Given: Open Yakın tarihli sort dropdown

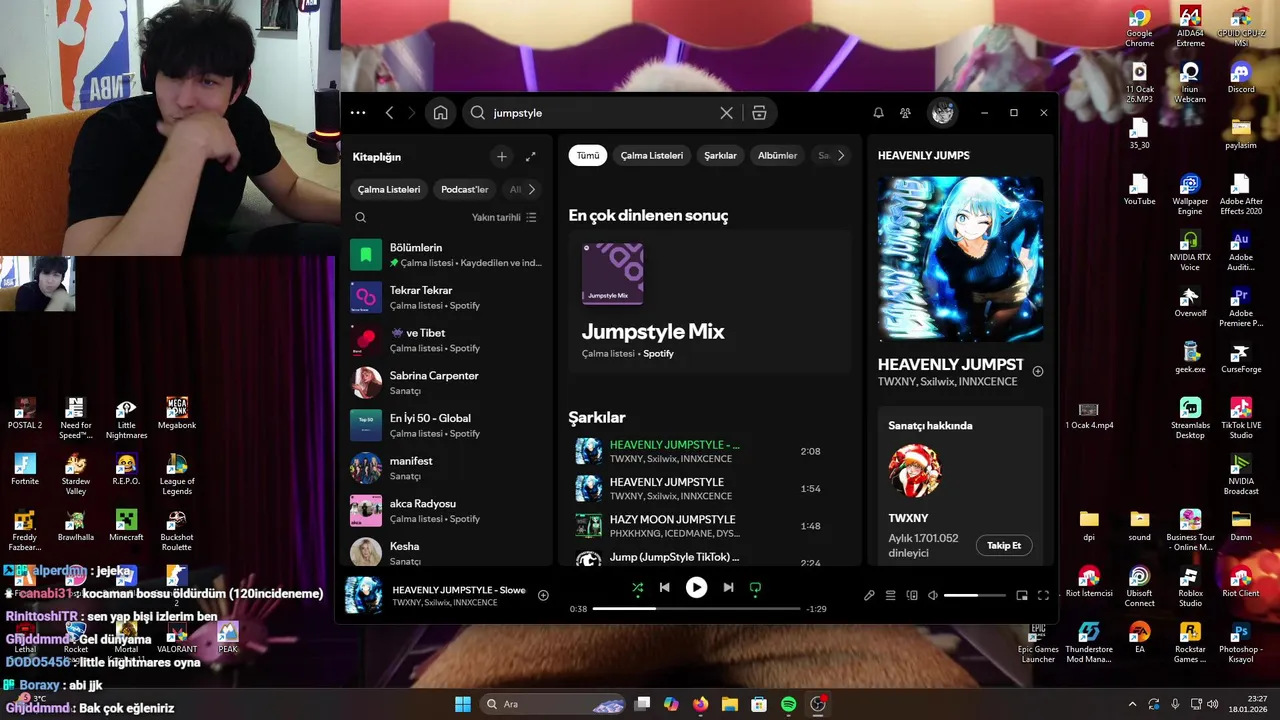Looking at the screenshot, I should pyautogui.click(x=504, y=217).
